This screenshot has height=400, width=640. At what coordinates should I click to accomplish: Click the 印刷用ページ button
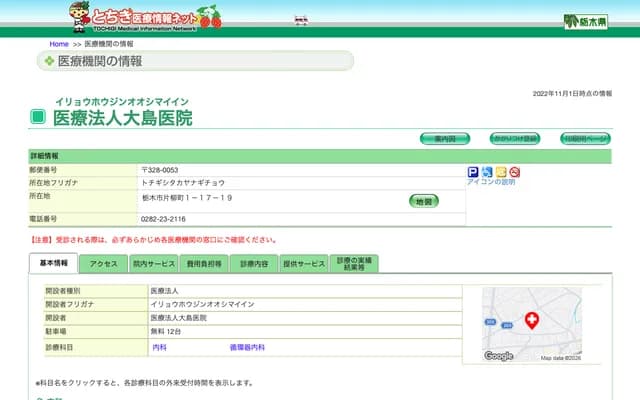tap(585, 139)
